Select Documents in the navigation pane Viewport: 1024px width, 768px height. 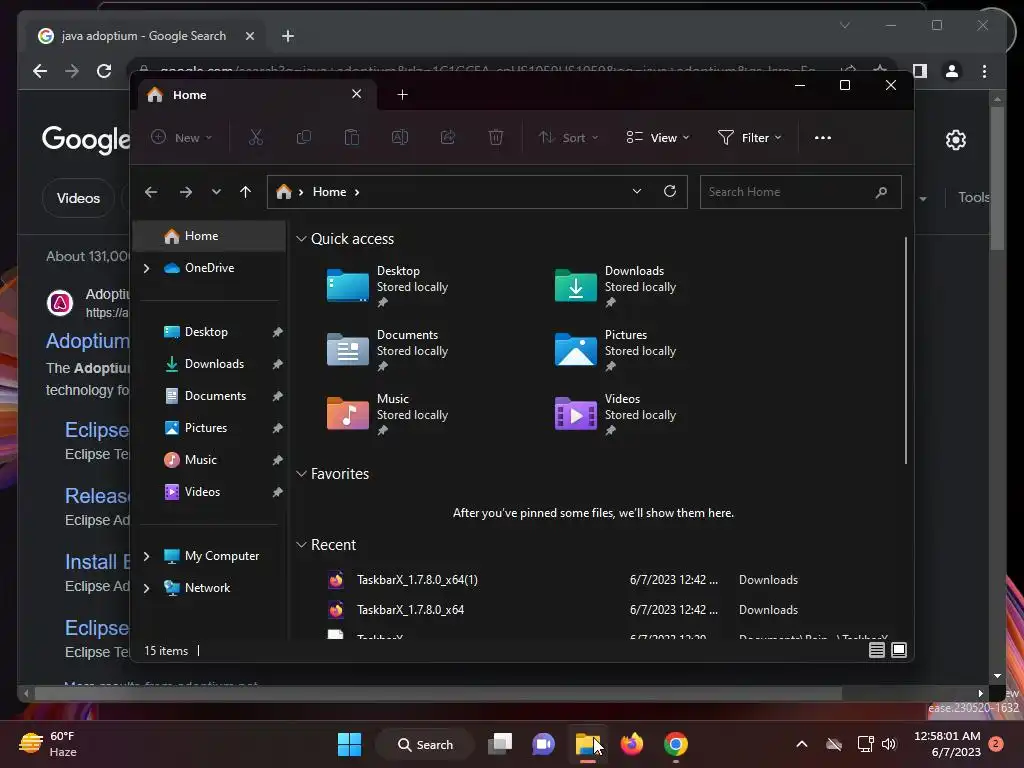tap(209, 396)
